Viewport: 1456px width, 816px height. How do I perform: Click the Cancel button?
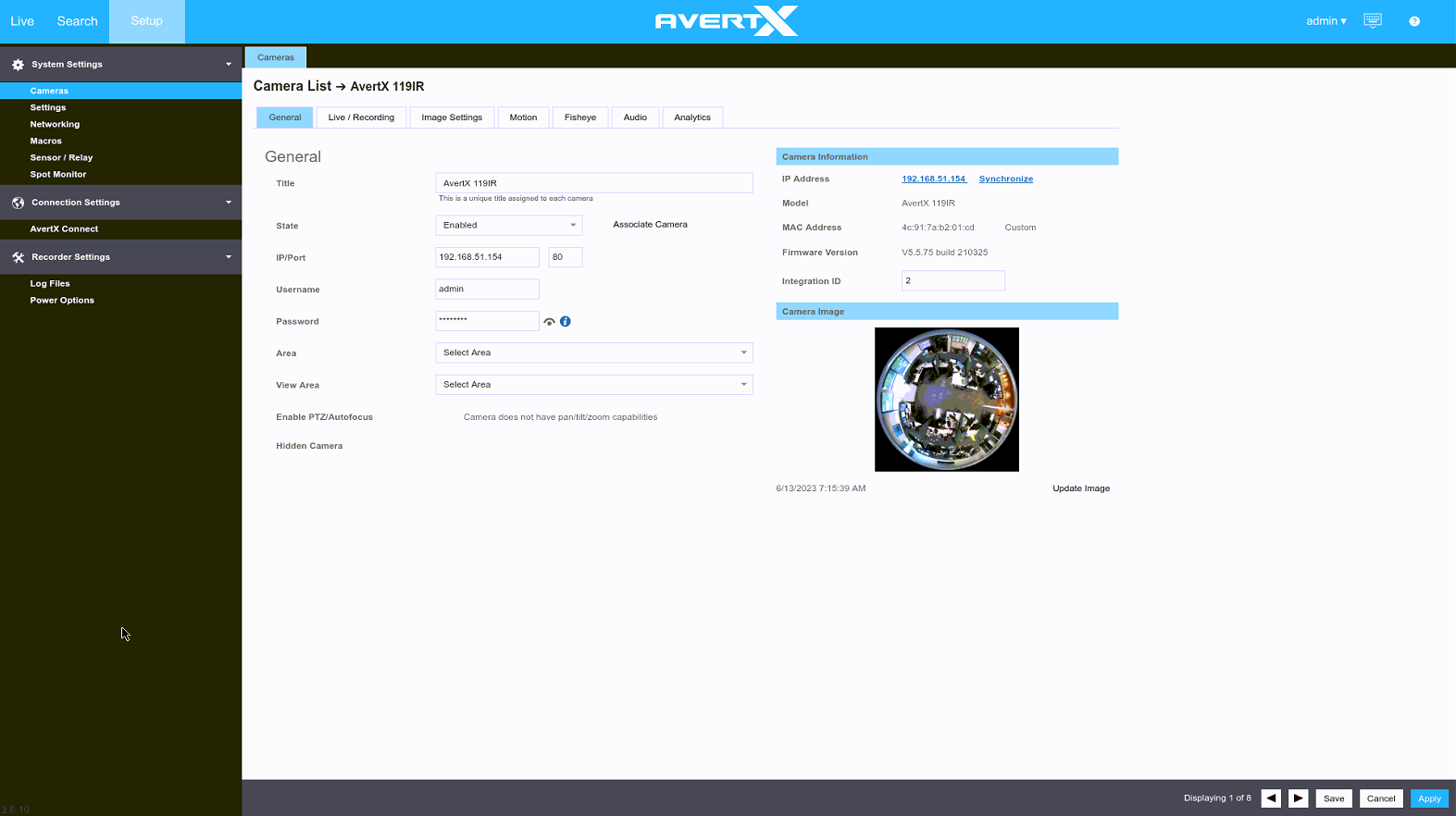1381,798
